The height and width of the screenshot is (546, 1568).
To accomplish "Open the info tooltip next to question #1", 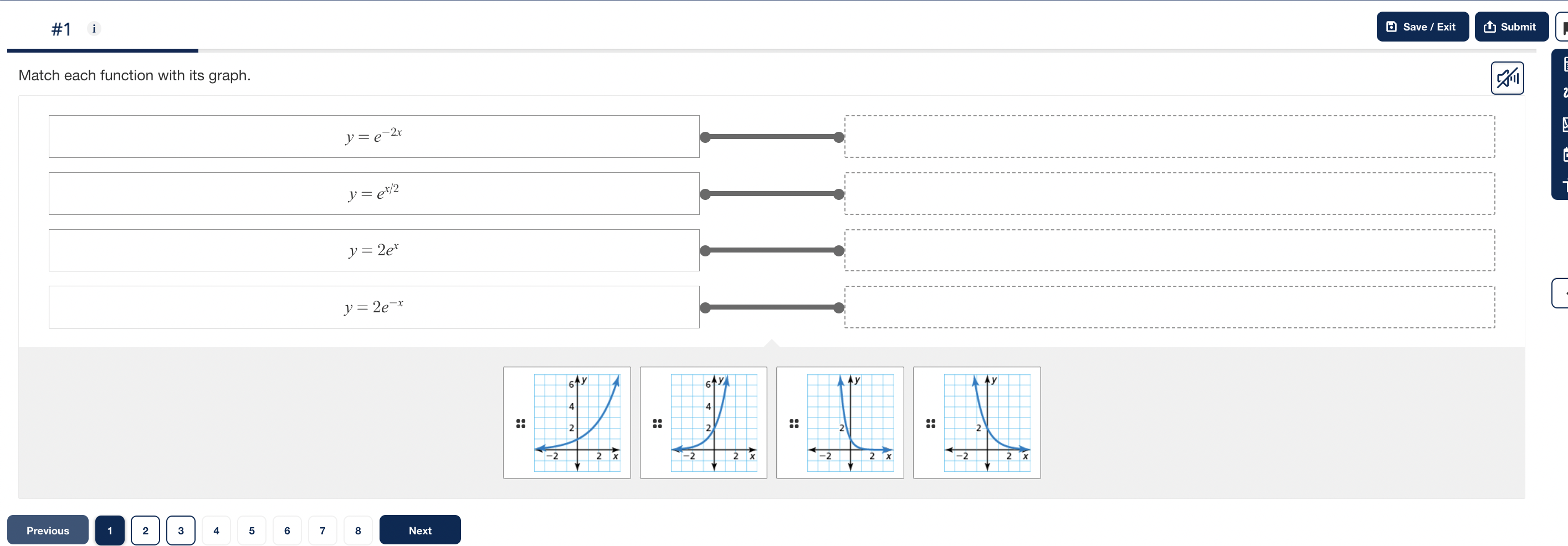I will click(94, 29).
